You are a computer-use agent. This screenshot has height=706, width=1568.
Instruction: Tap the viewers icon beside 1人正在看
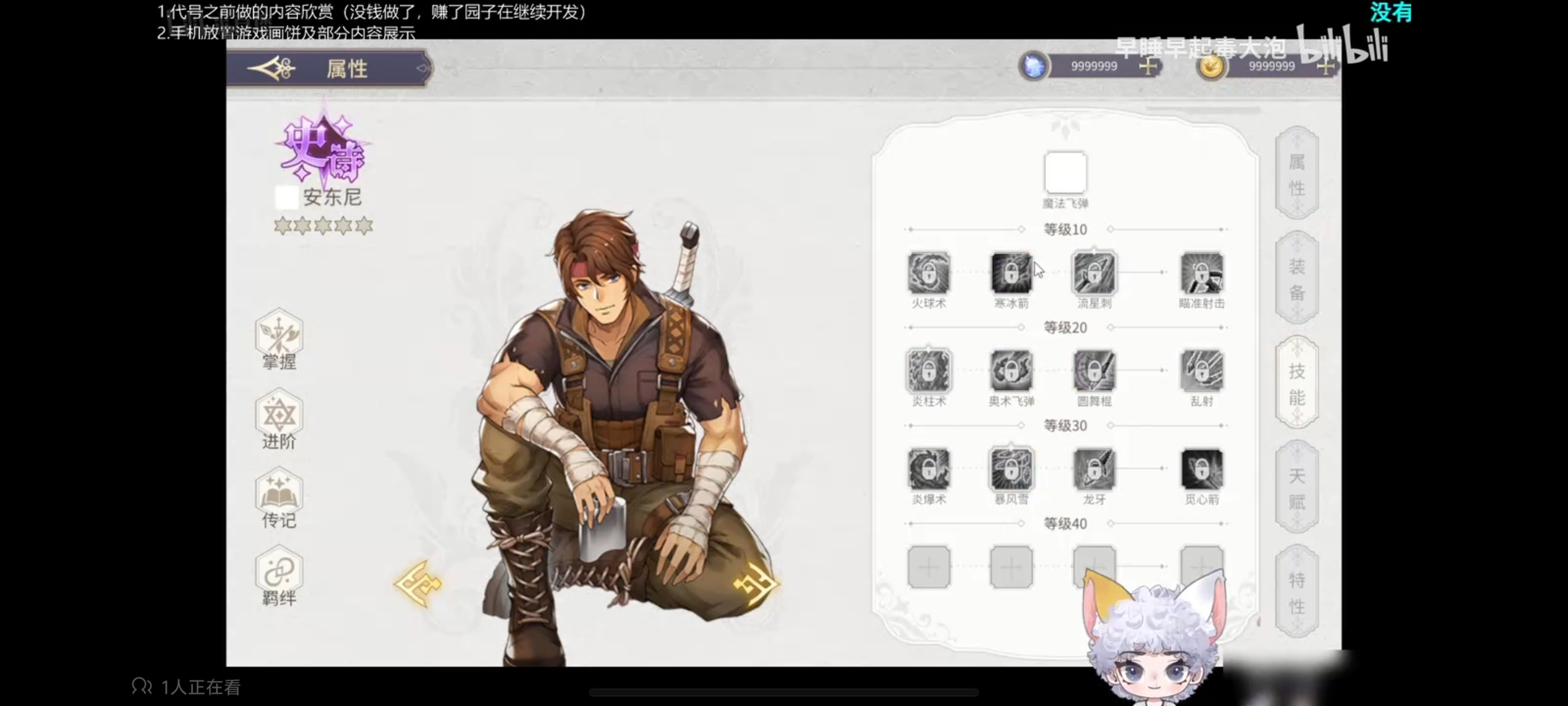pos(142,686)
